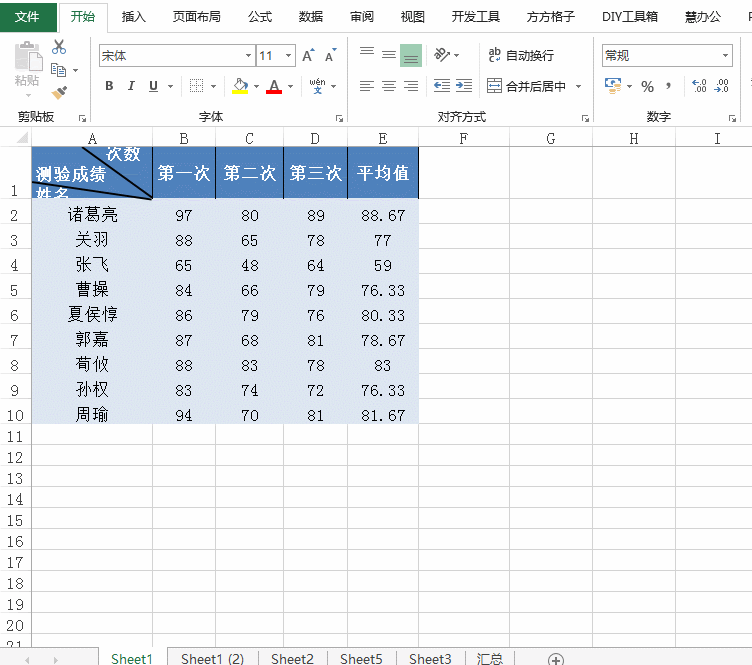This screenshot has height=665, width=752.
Task: Click the accounting number format icon
Action: click(613, 86)
